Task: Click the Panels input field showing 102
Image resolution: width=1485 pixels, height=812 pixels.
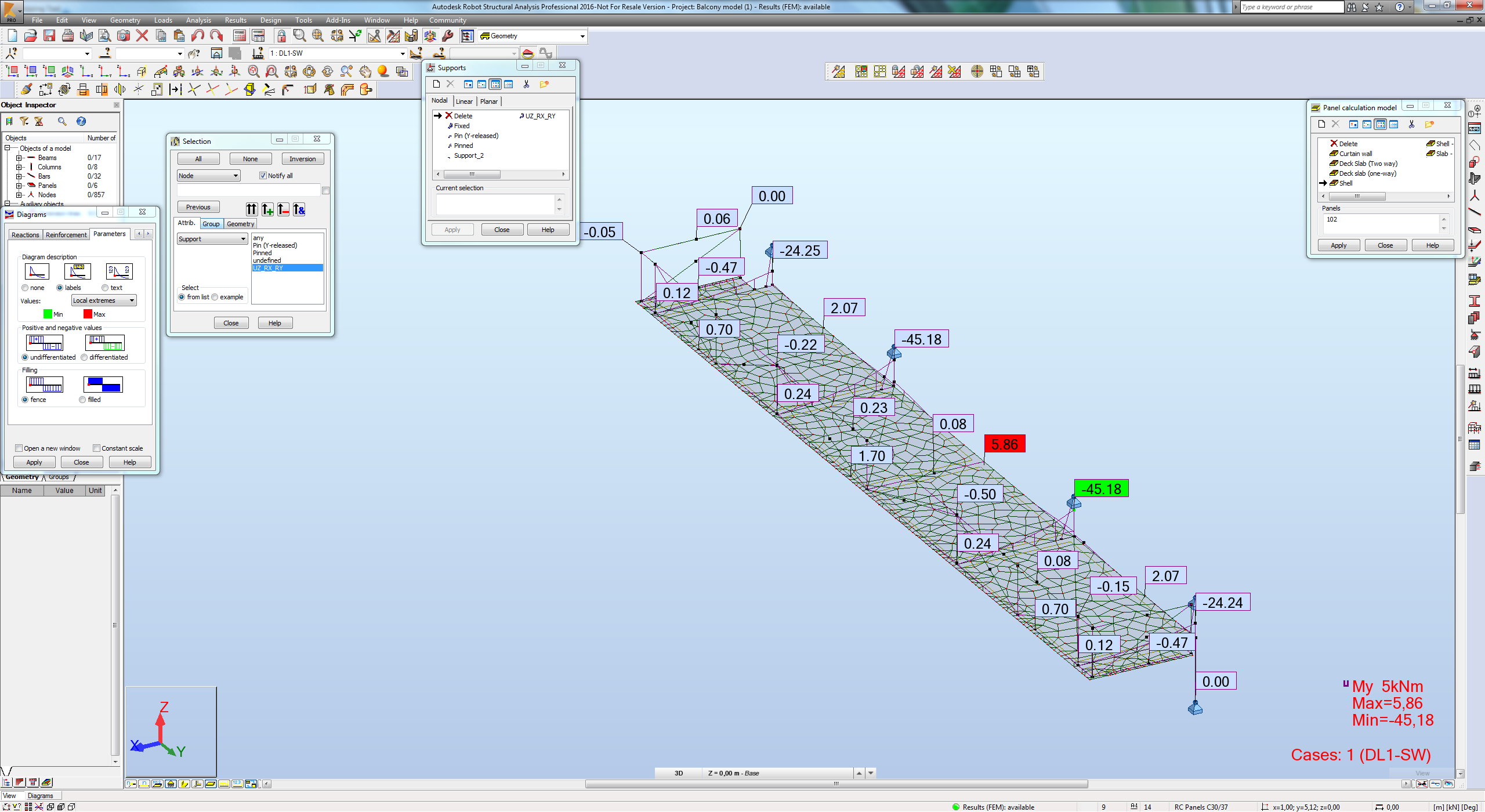Action: click(1381, 223)
